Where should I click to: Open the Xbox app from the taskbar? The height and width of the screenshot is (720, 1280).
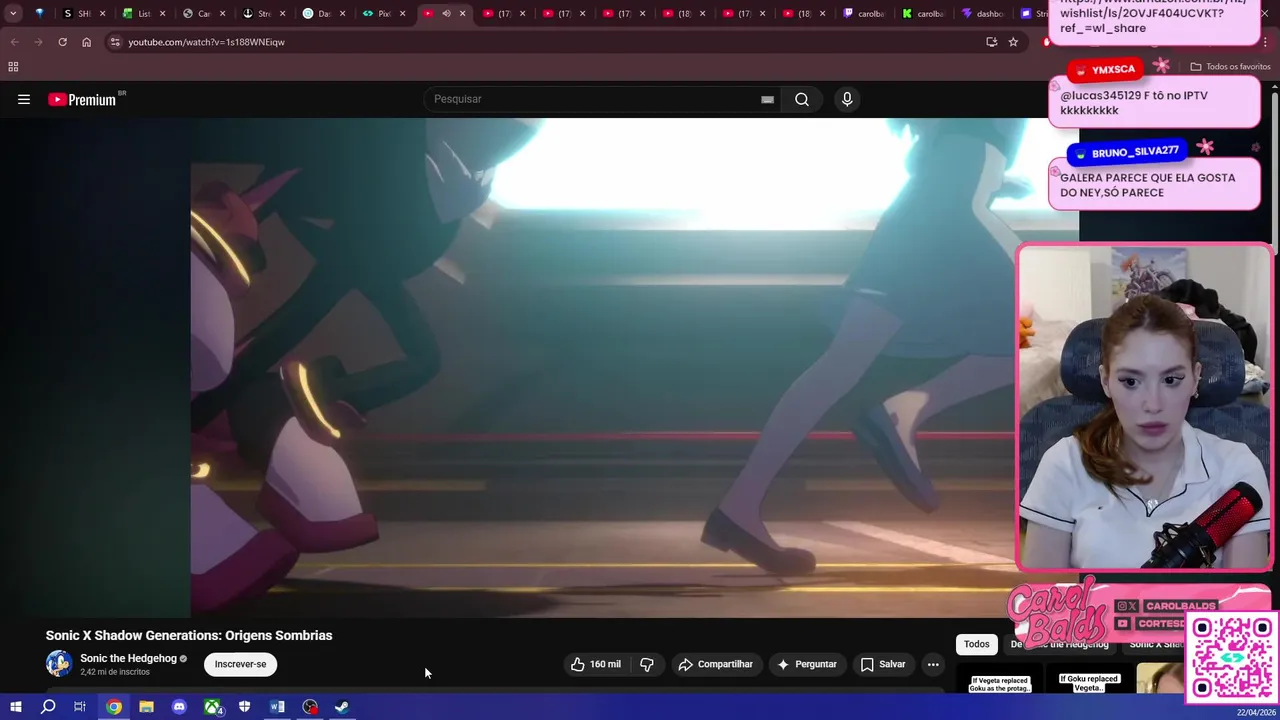(x=212, y=707)
